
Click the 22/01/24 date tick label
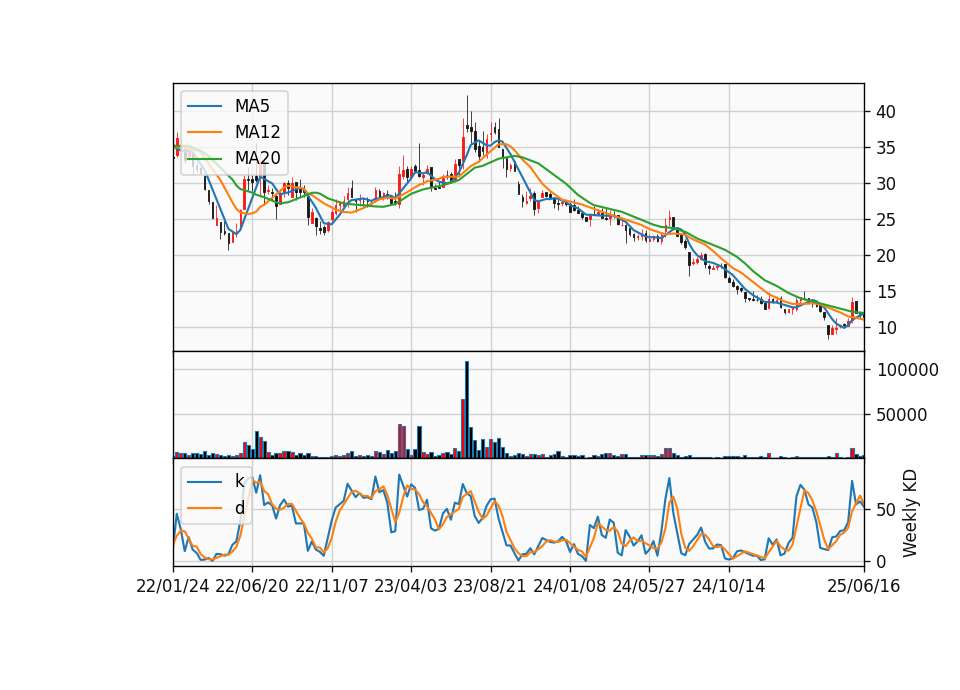173,586
